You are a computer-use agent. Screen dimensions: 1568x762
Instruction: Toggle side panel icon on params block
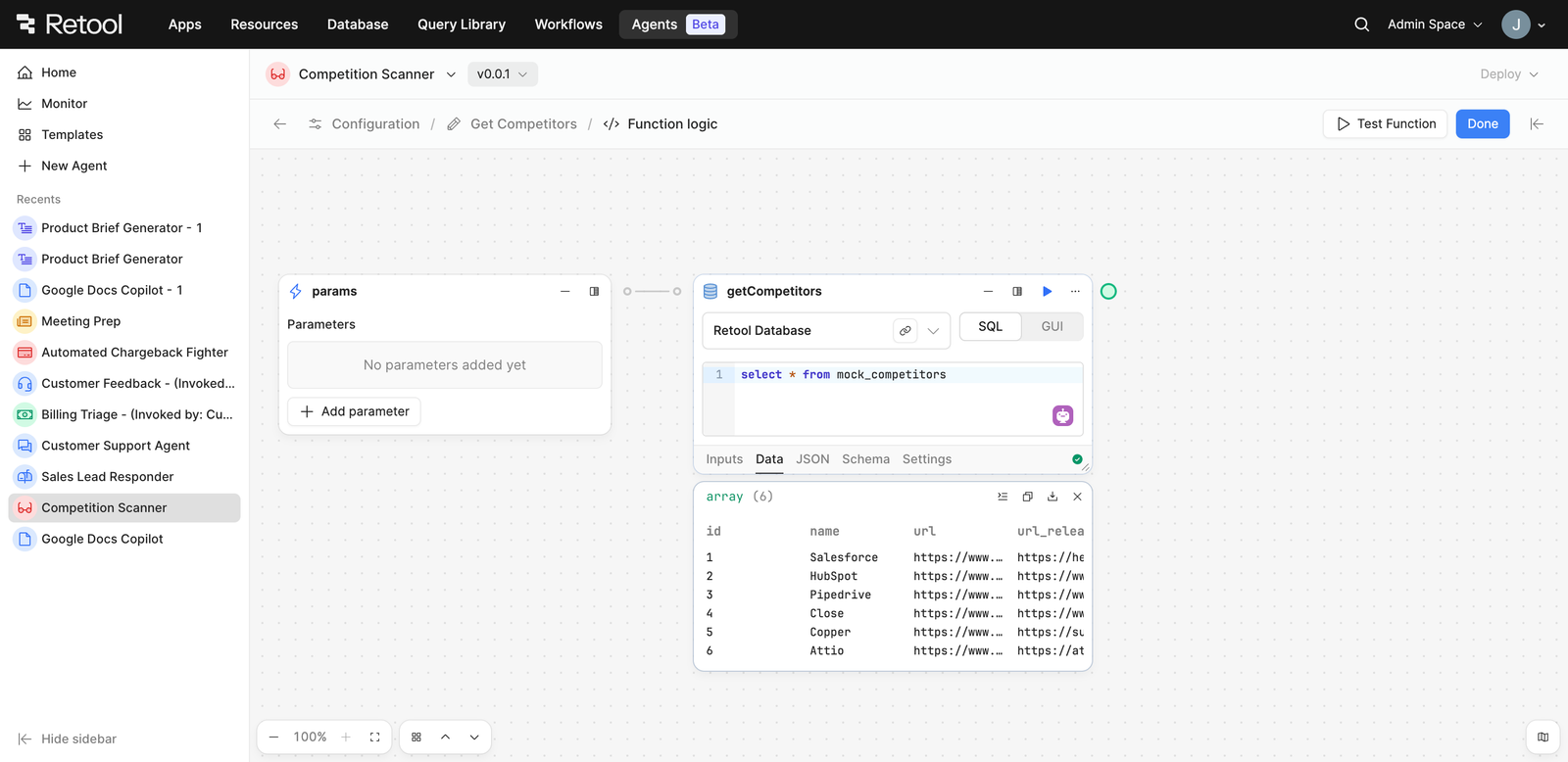(594, 292)
